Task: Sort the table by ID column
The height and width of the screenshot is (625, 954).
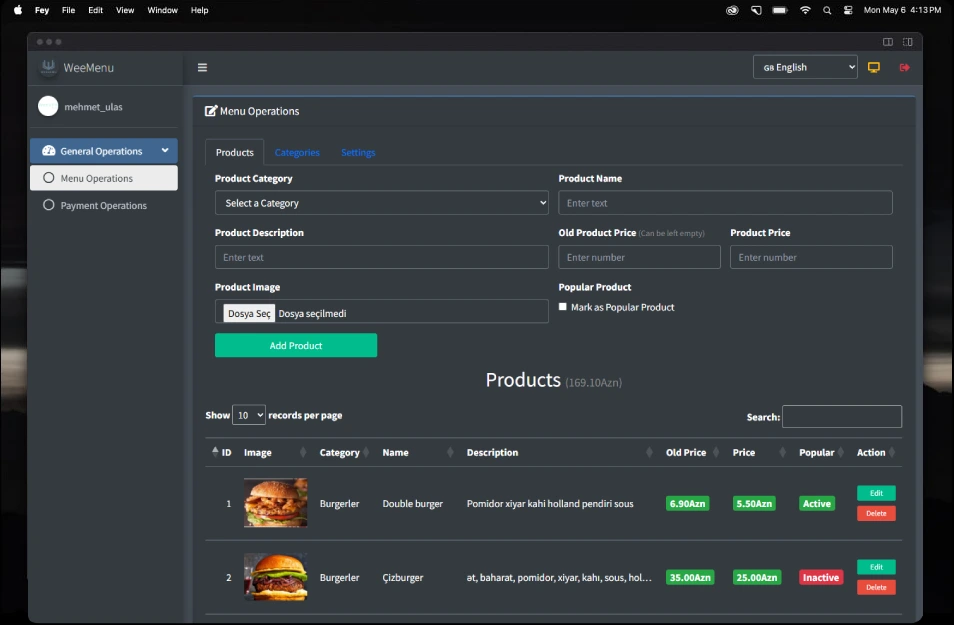Action: click(221, 452)
